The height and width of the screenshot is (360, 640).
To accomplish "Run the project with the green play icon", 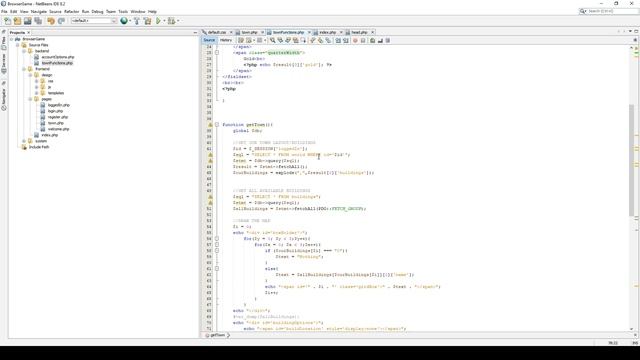I will [x=158, y=21].
